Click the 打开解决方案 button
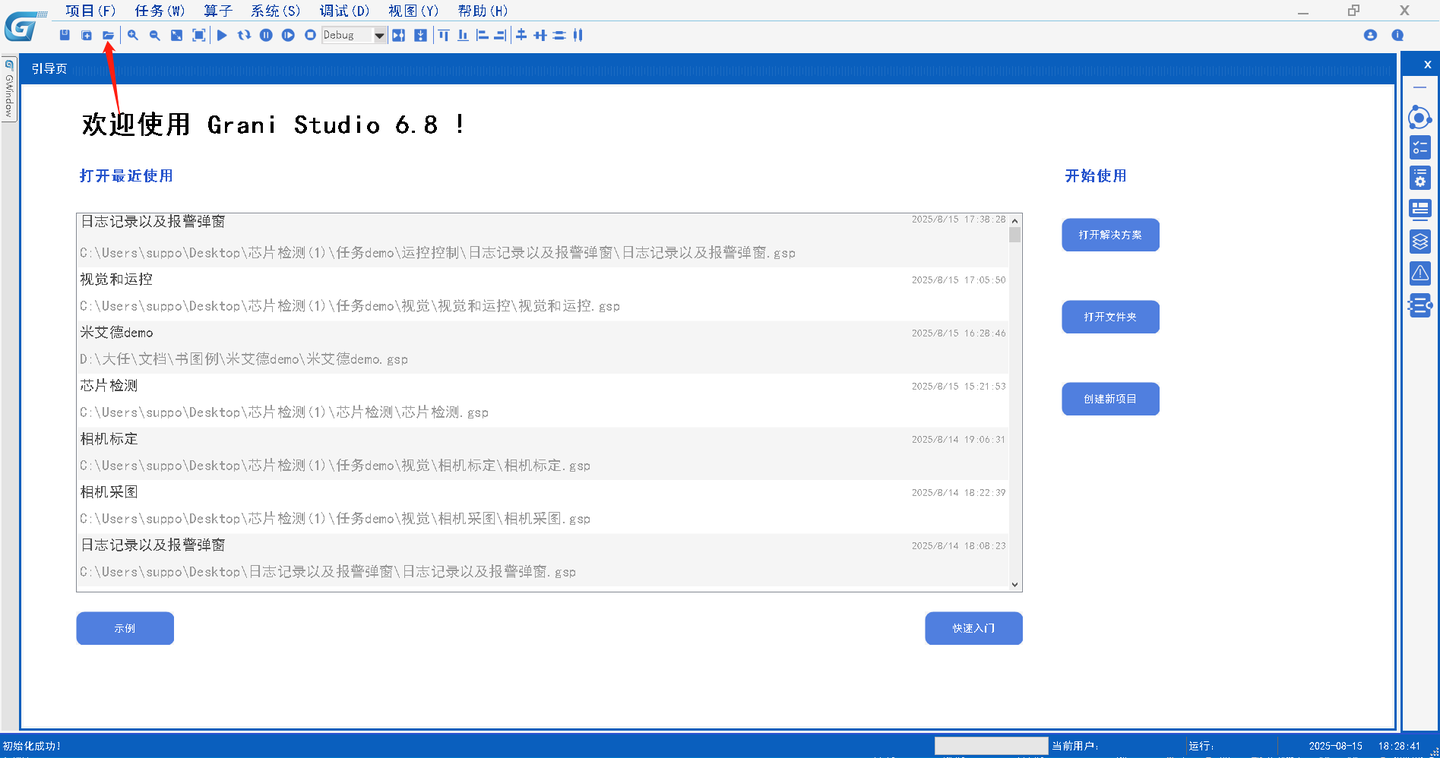The height and width of the screenshot is (758, 1440). (x=1110, y=235)
